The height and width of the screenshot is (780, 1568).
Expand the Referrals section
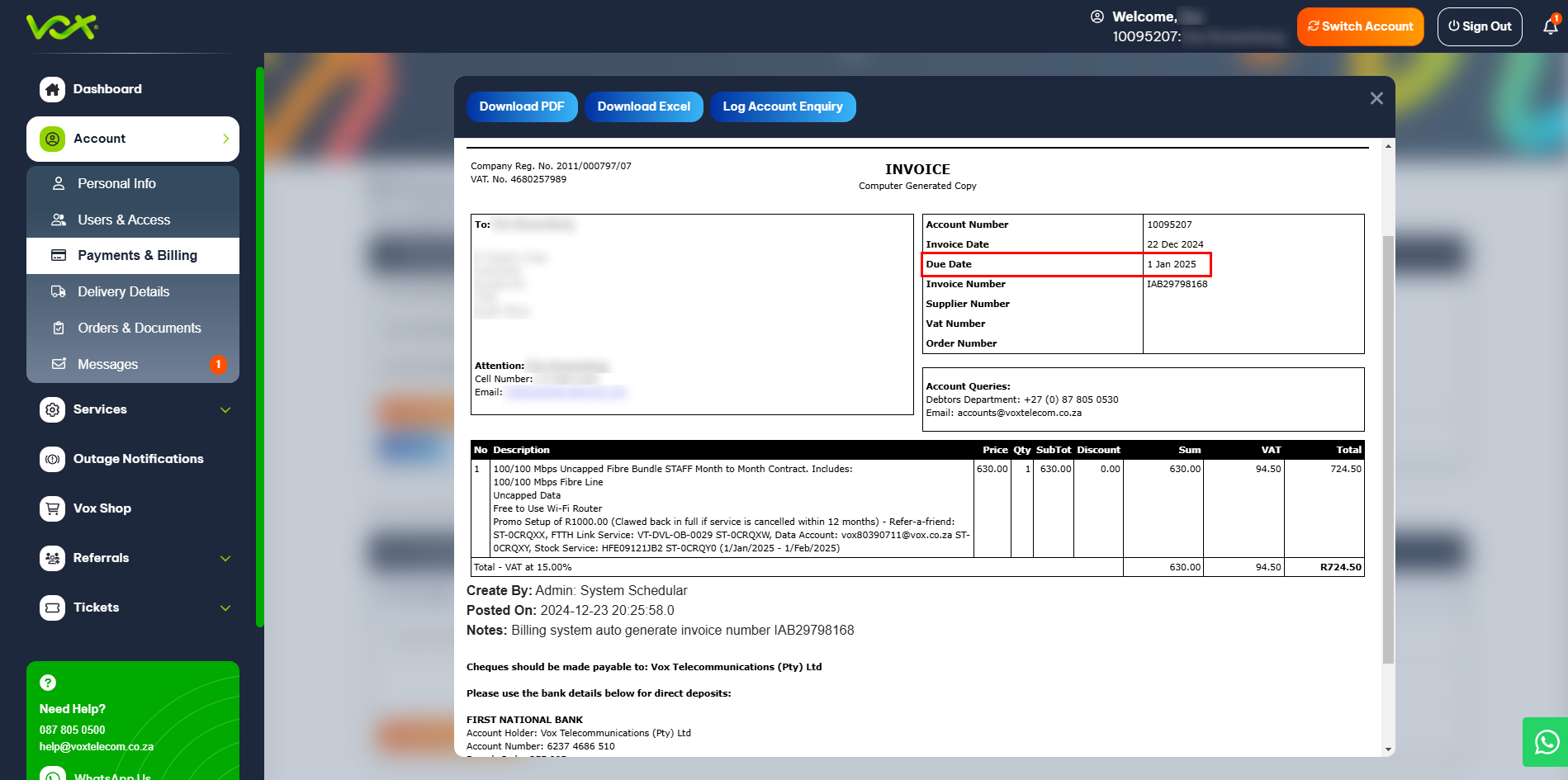coord(225,558)
